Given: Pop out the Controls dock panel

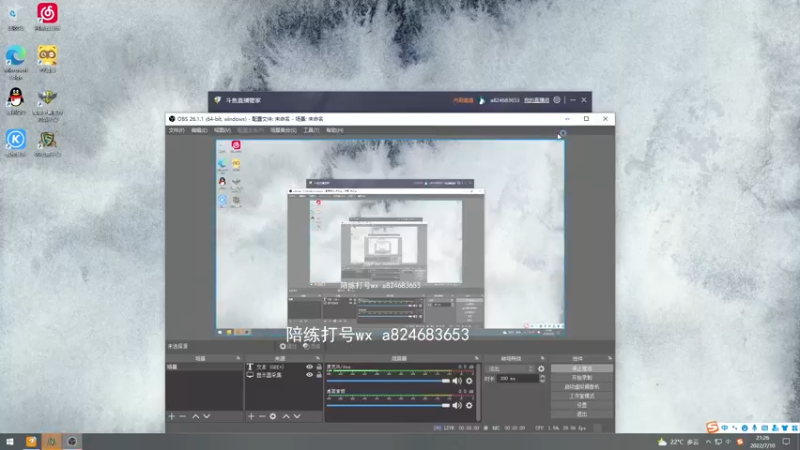Looking at the screenshot, I should (609, 359).
